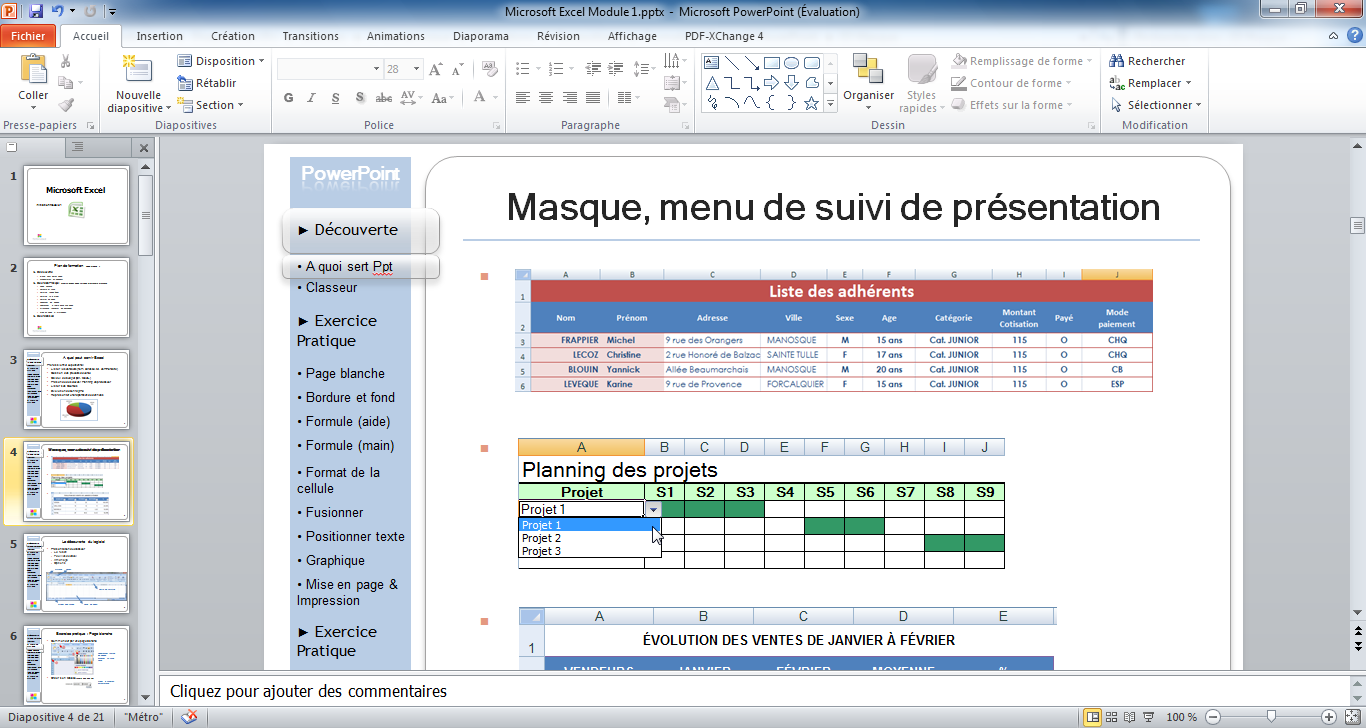Screen dimensions: 1366x728
Task: Toggle strikethrough abc formatting
Action: pos(383,97)
